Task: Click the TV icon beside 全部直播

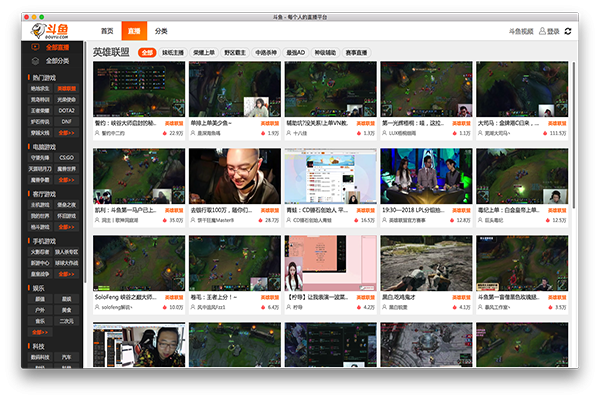Action: tap(35, 47)
